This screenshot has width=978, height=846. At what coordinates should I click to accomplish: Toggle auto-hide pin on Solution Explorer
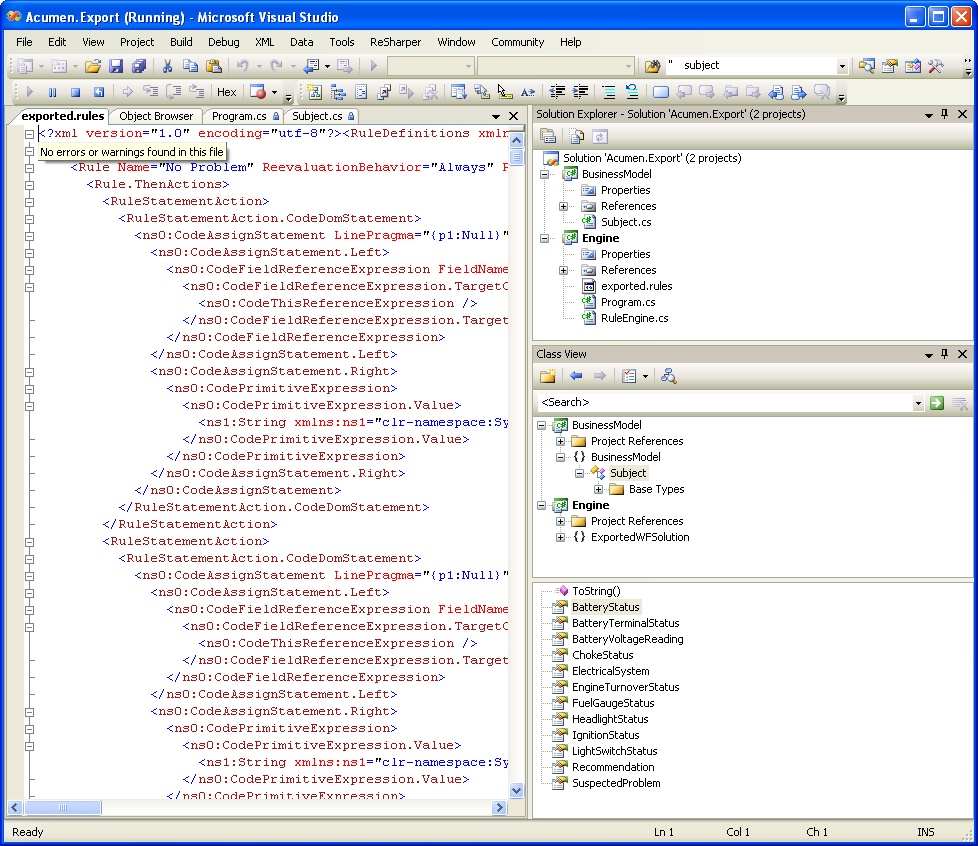click(x=944, y=114)
